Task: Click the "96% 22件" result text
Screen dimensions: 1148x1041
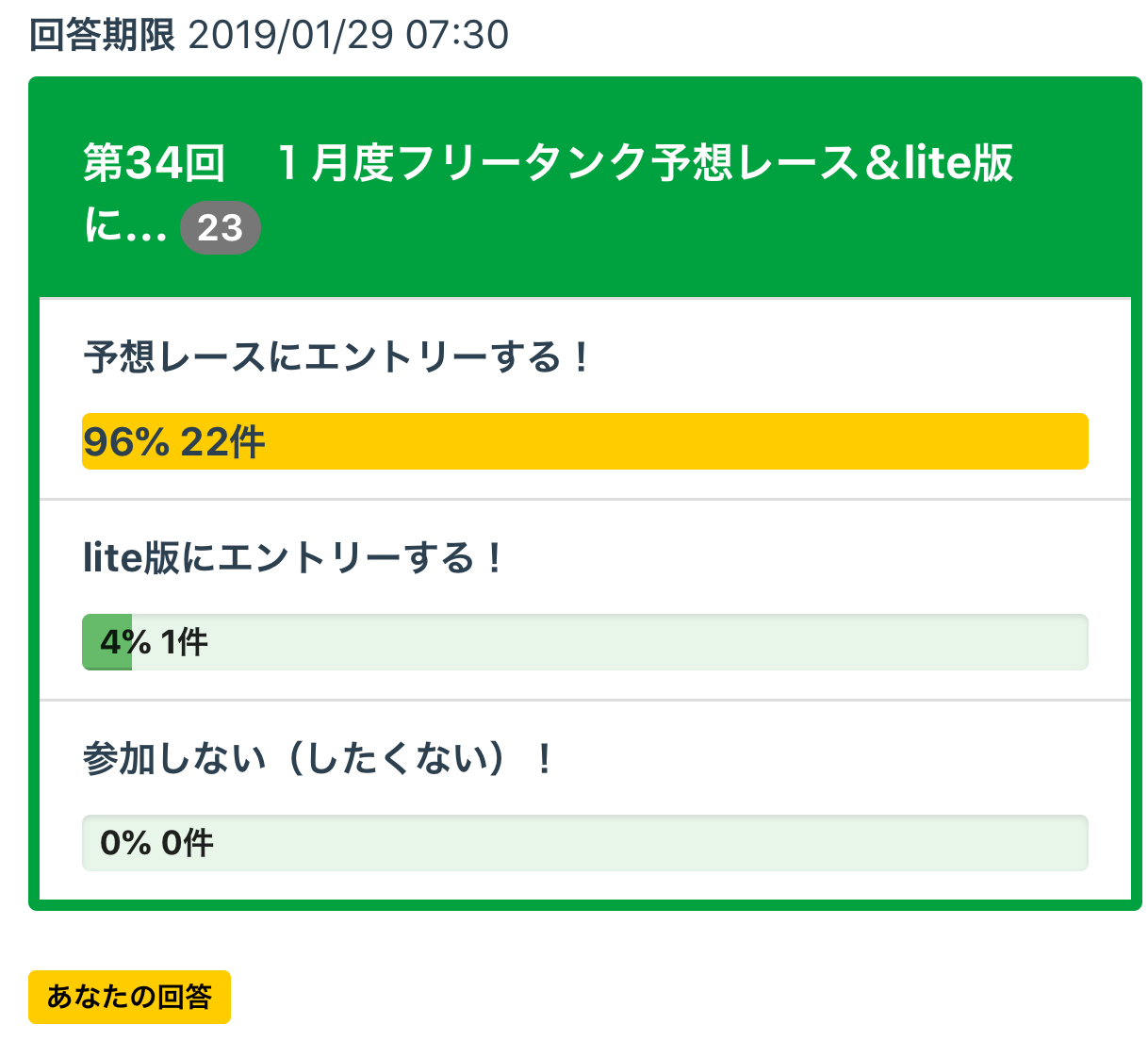Action: click(173, 441)
